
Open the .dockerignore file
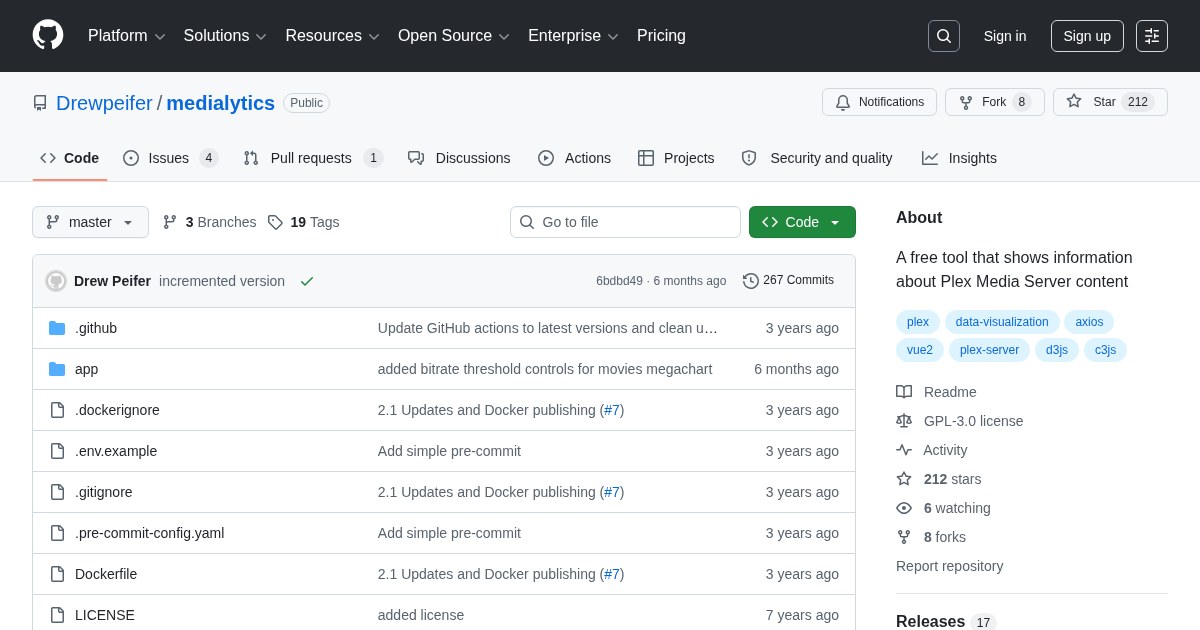(x=117, y=410)
